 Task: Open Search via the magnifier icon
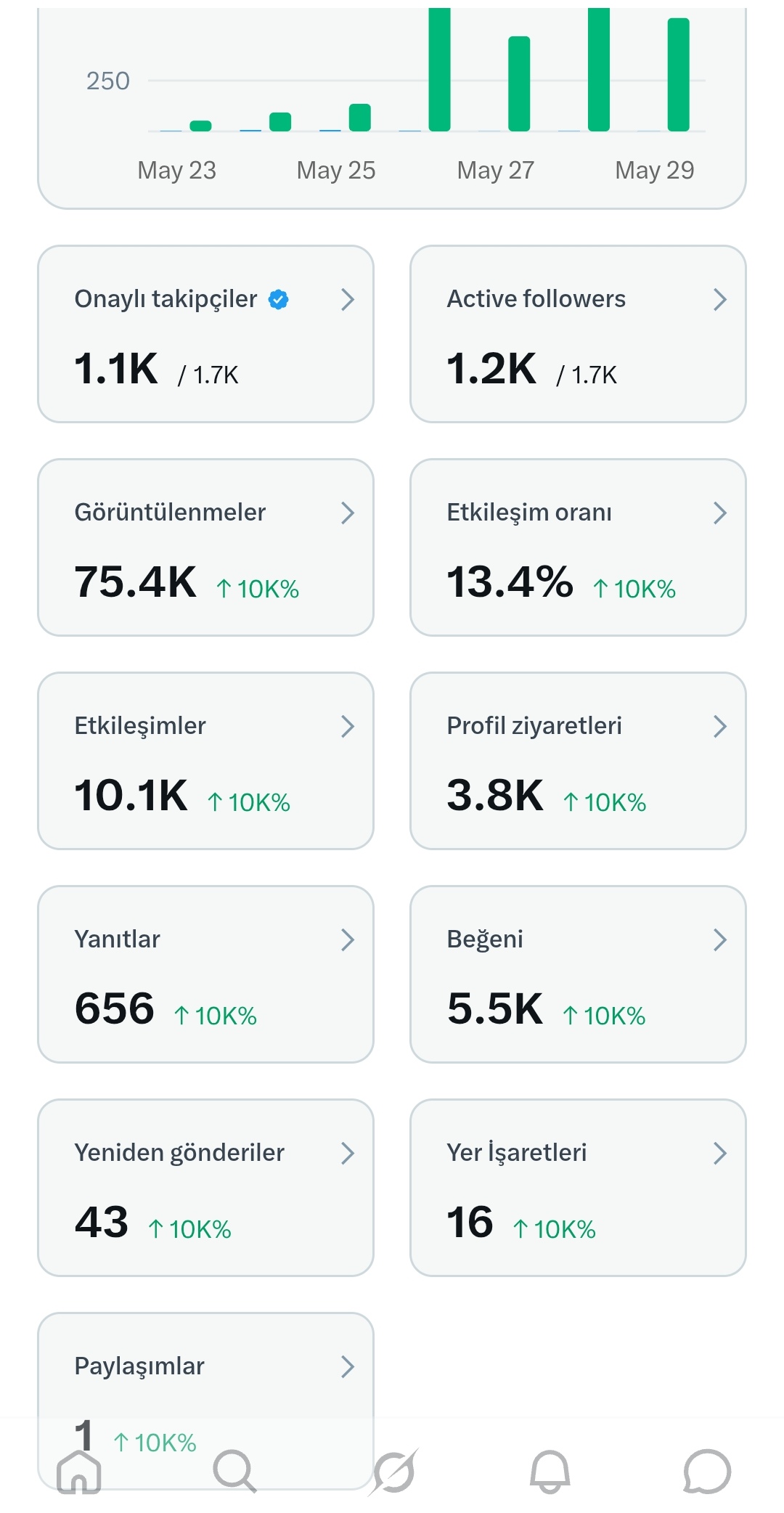pyautogui.click(x=235, y=1472)
